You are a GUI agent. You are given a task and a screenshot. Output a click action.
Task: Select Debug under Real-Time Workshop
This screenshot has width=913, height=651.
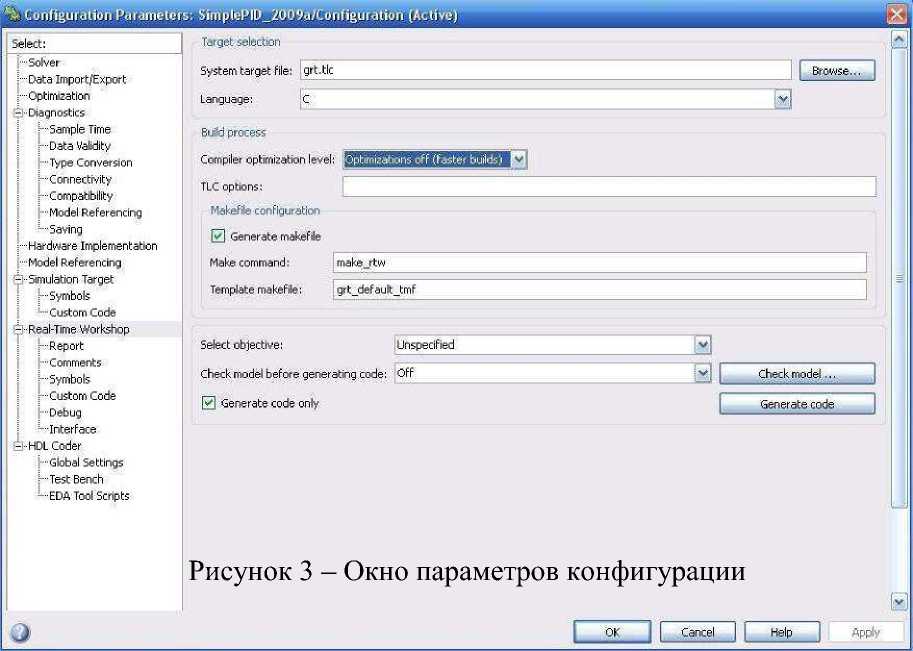[65, 412]
